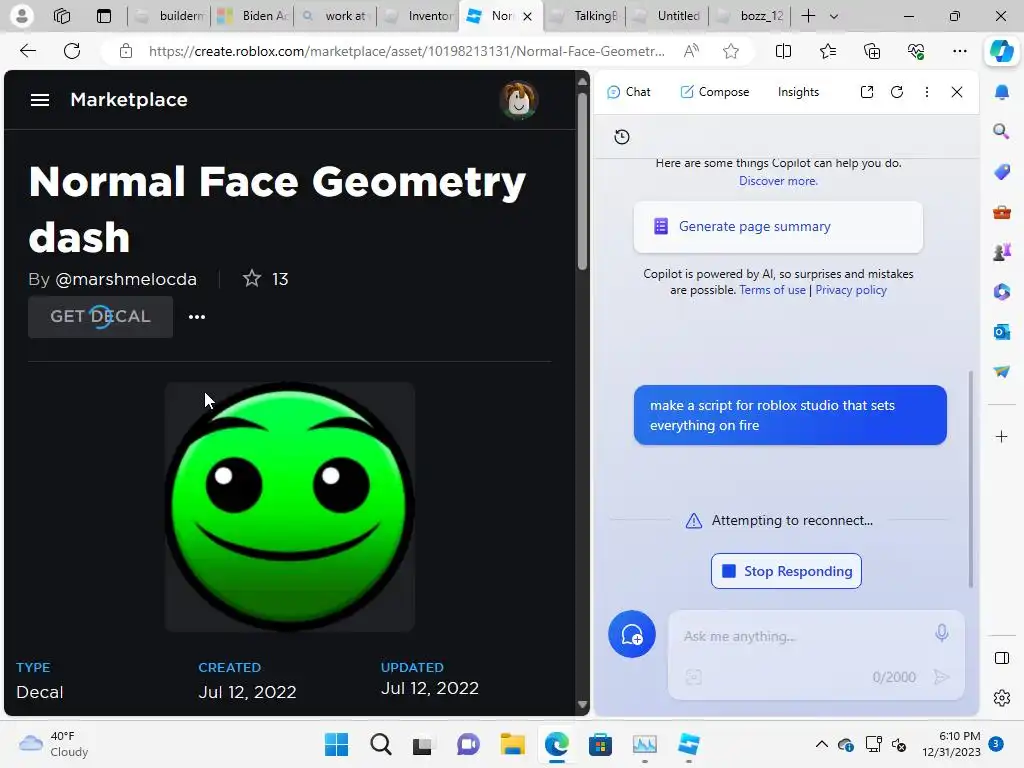Add an image with the screenshot icon

(x=694, y=677)
